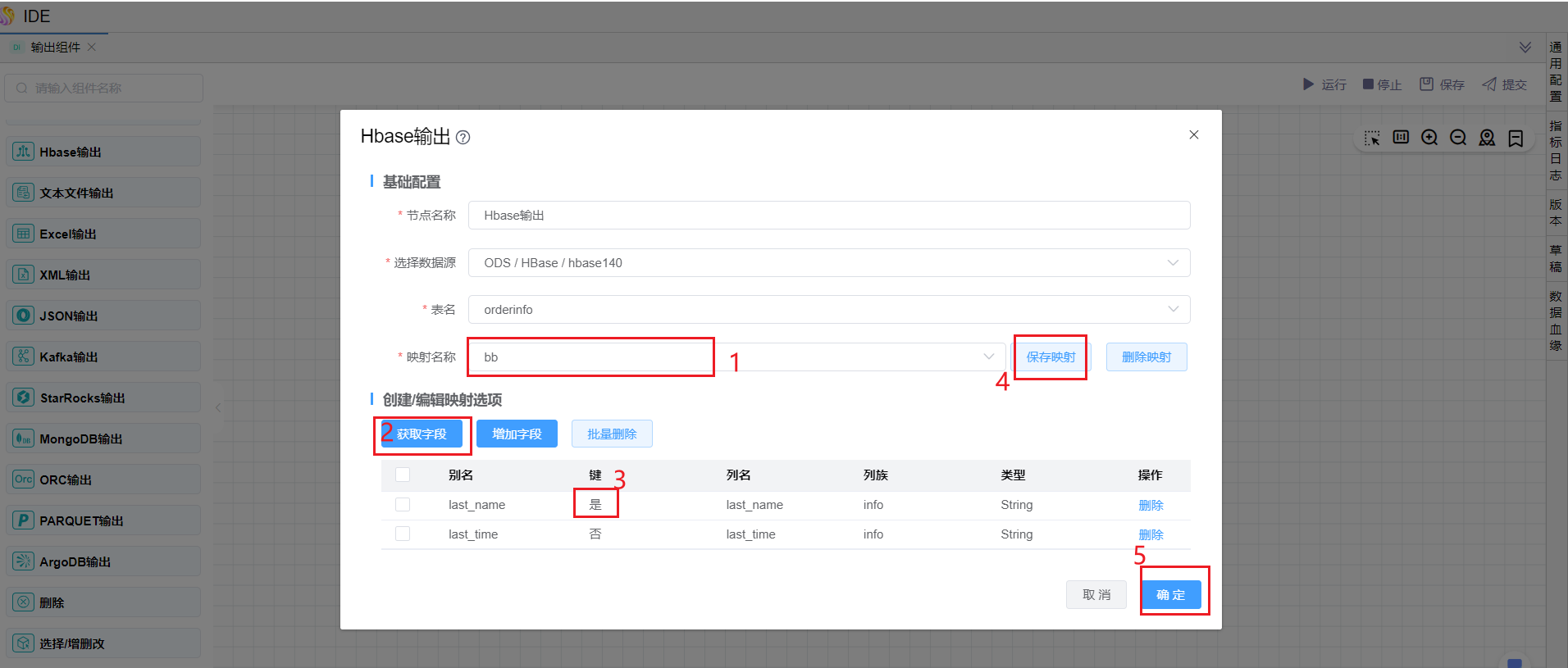Click the bookmark icon in canvas toolbar
1568x668 pixels.
[x=1516, y=139]
